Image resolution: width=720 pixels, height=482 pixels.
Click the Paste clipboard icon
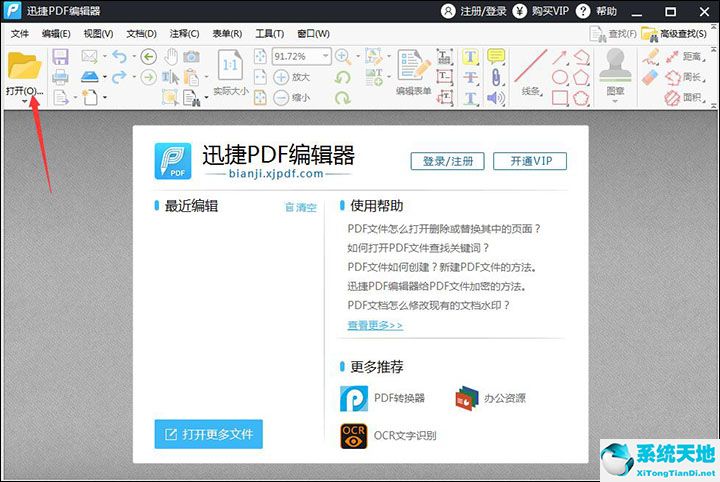(x=191, y=77)
